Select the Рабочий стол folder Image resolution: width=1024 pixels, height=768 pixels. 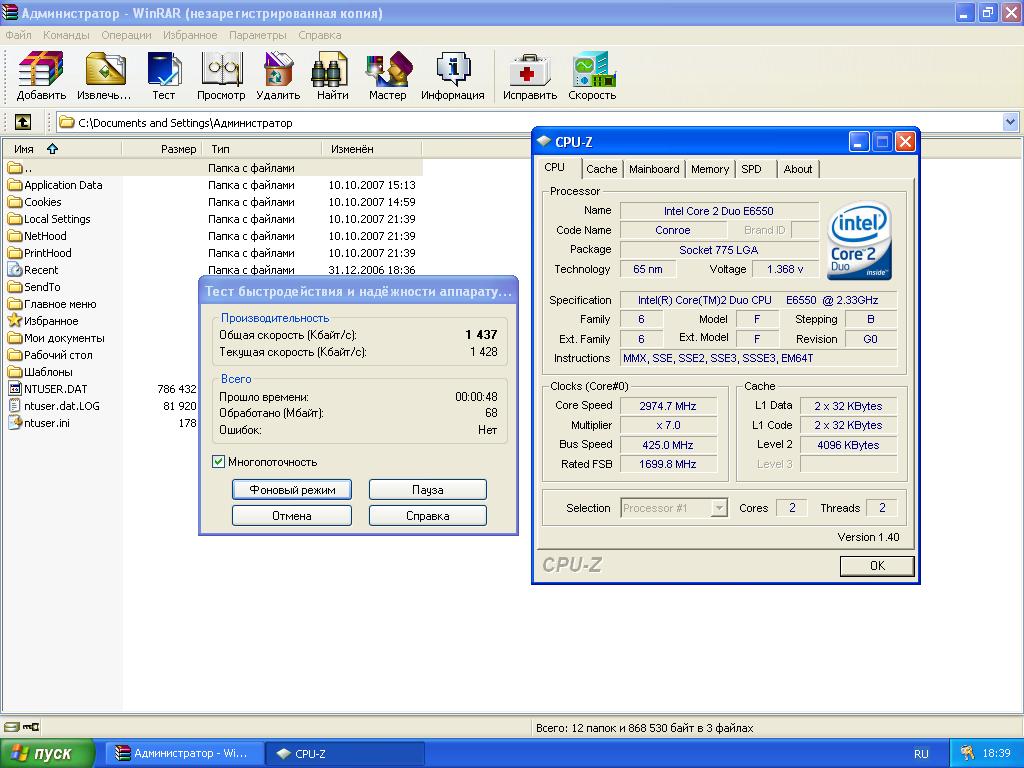point(50,355)
